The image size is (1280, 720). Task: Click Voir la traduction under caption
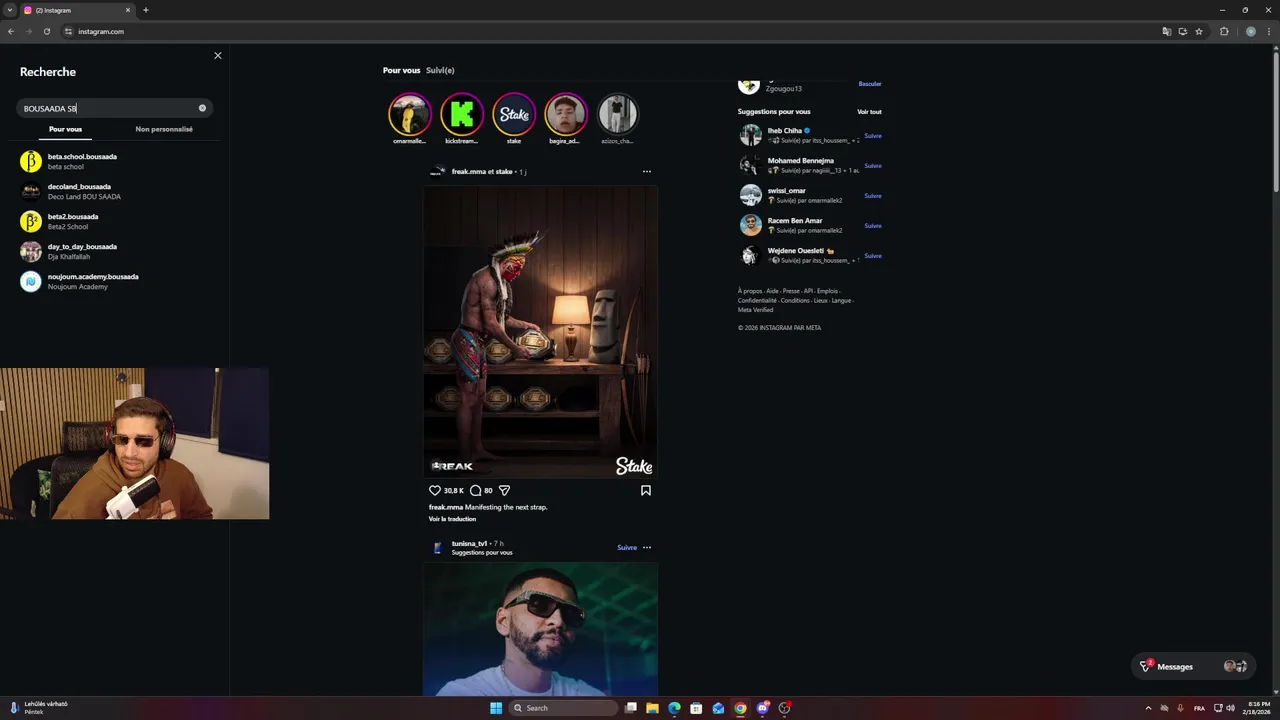coord(452,519)
